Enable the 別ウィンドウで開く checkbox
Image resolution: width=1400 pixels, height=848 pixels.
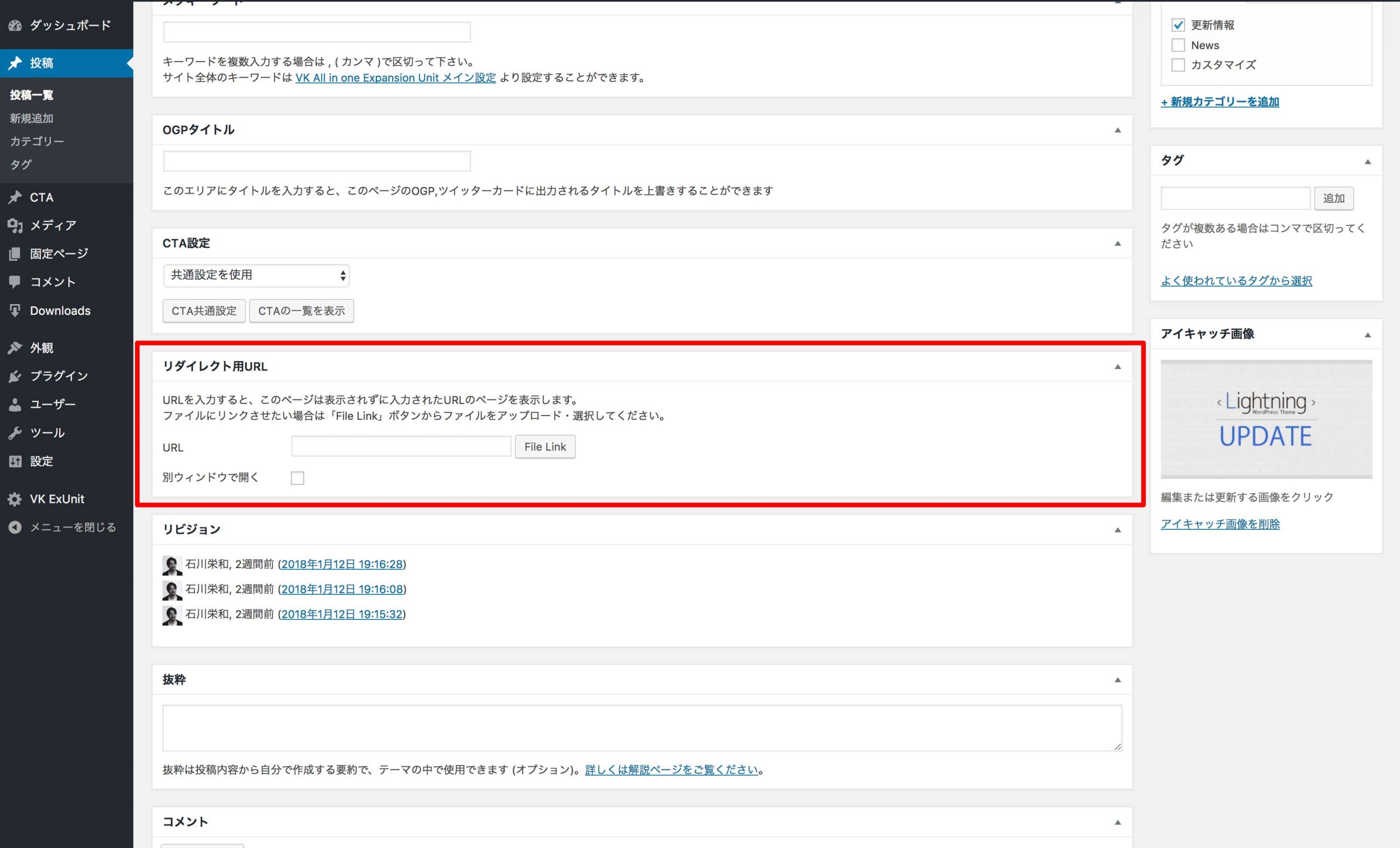tap(297, 478)
